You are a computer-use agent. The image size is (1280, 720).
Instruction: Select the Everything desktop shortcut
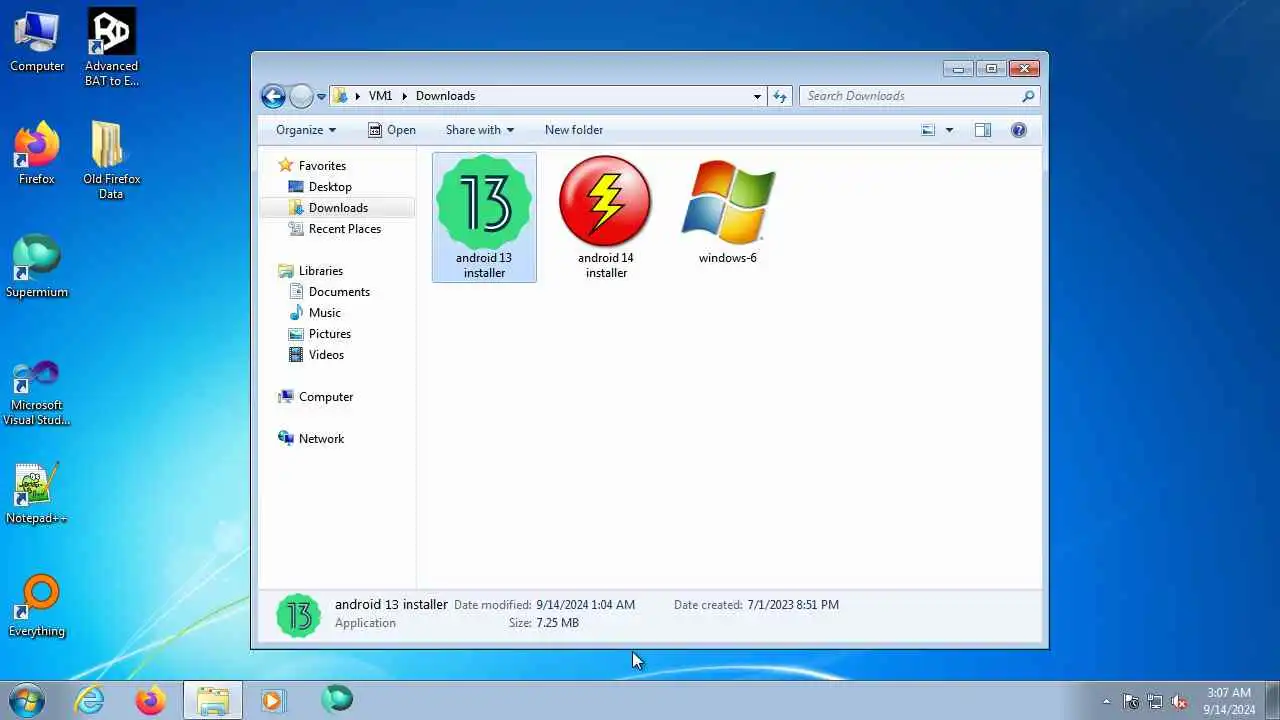coord(37,606)
